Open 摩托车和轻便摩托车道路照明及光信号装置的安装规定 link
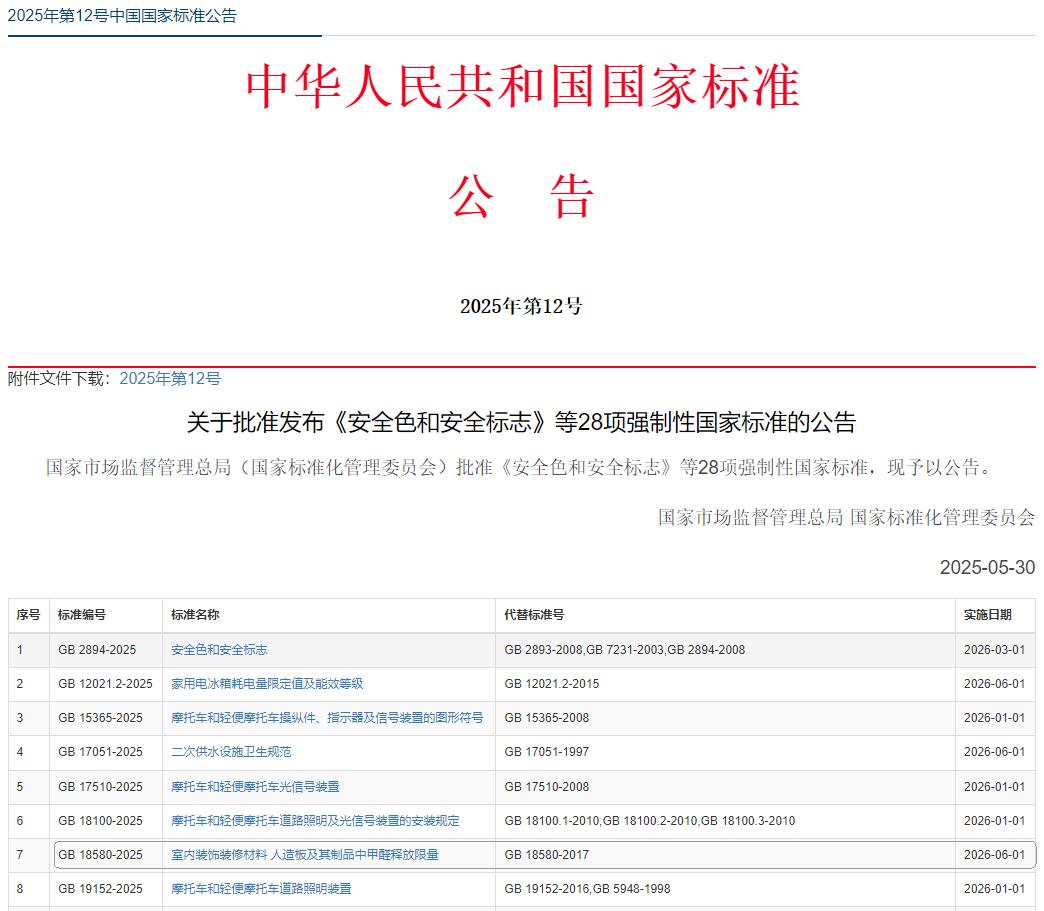 point(315,821)
